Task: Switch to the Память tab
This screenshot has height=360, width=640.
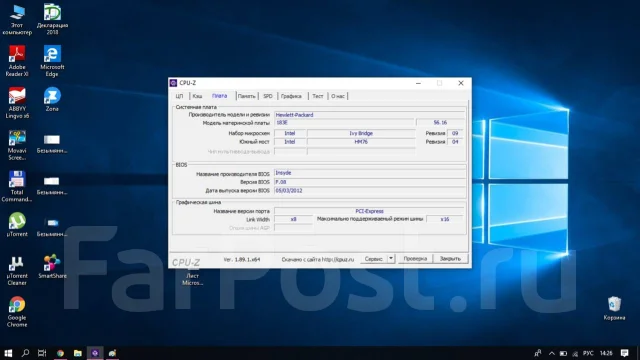Action: pyautogui.click(x=247, y=96)
